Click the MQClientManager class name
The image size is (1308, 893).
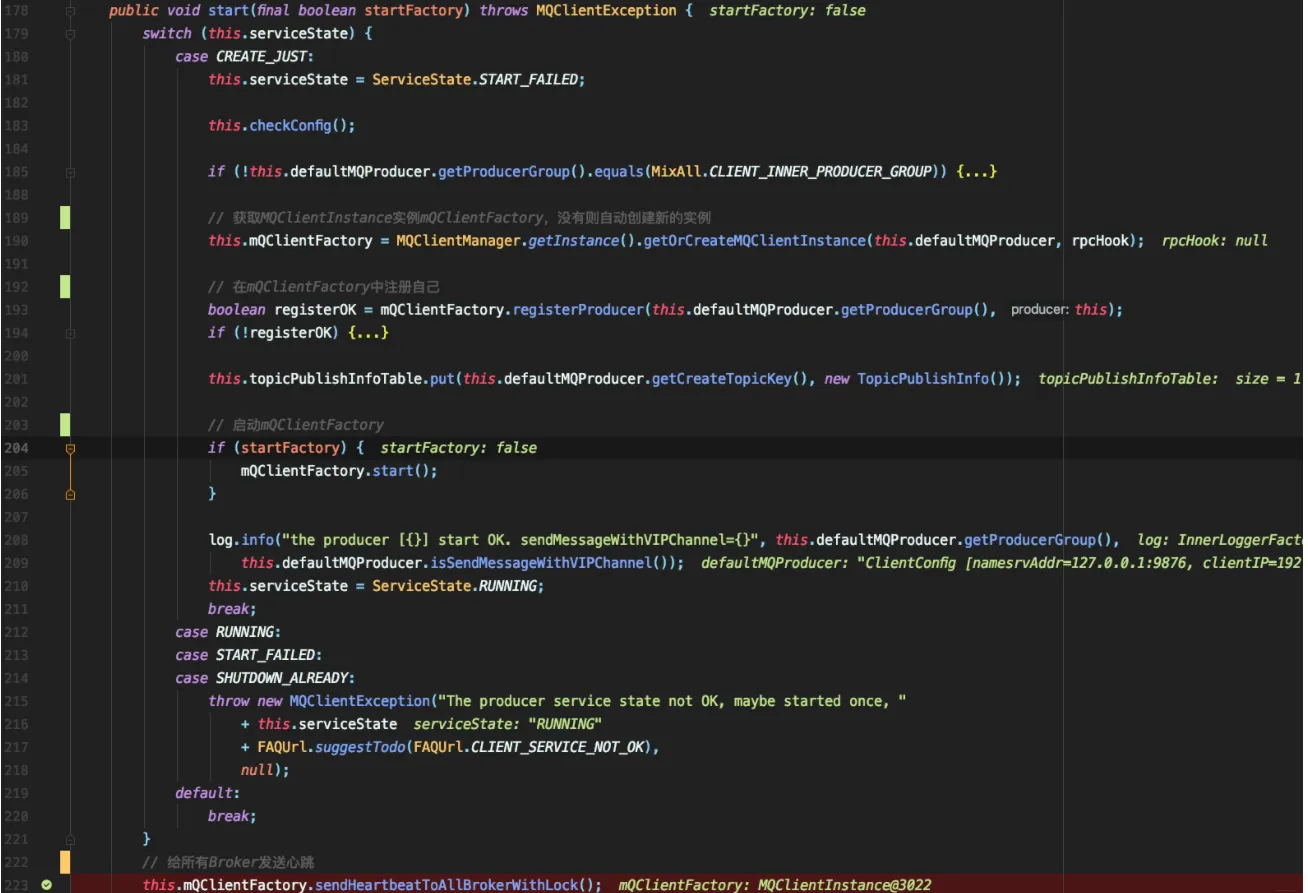pos(458,241)
